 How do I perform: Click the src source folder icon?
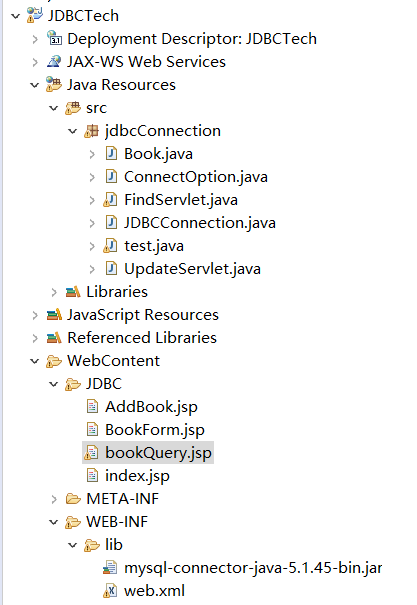click(x=73, y=108)
